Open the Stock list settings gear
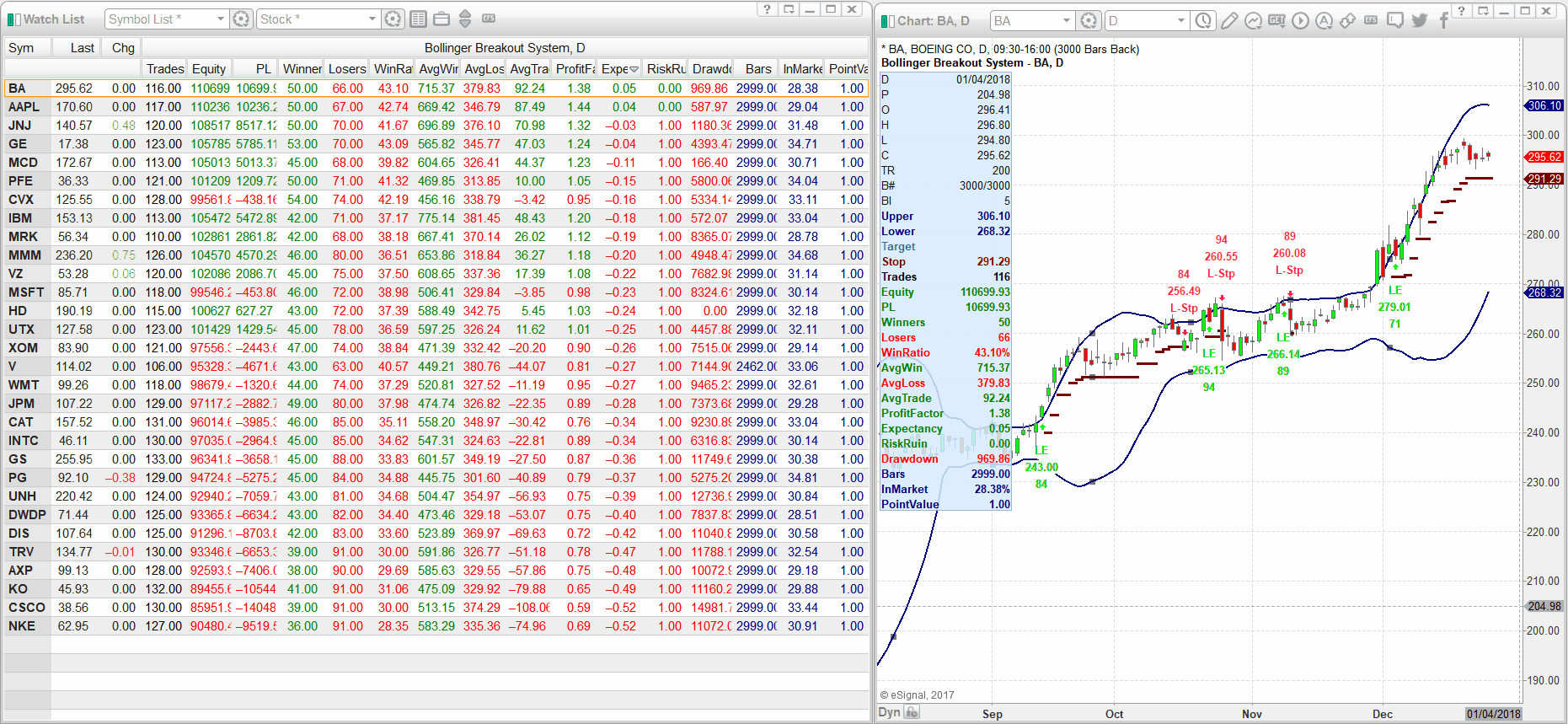 393,19
